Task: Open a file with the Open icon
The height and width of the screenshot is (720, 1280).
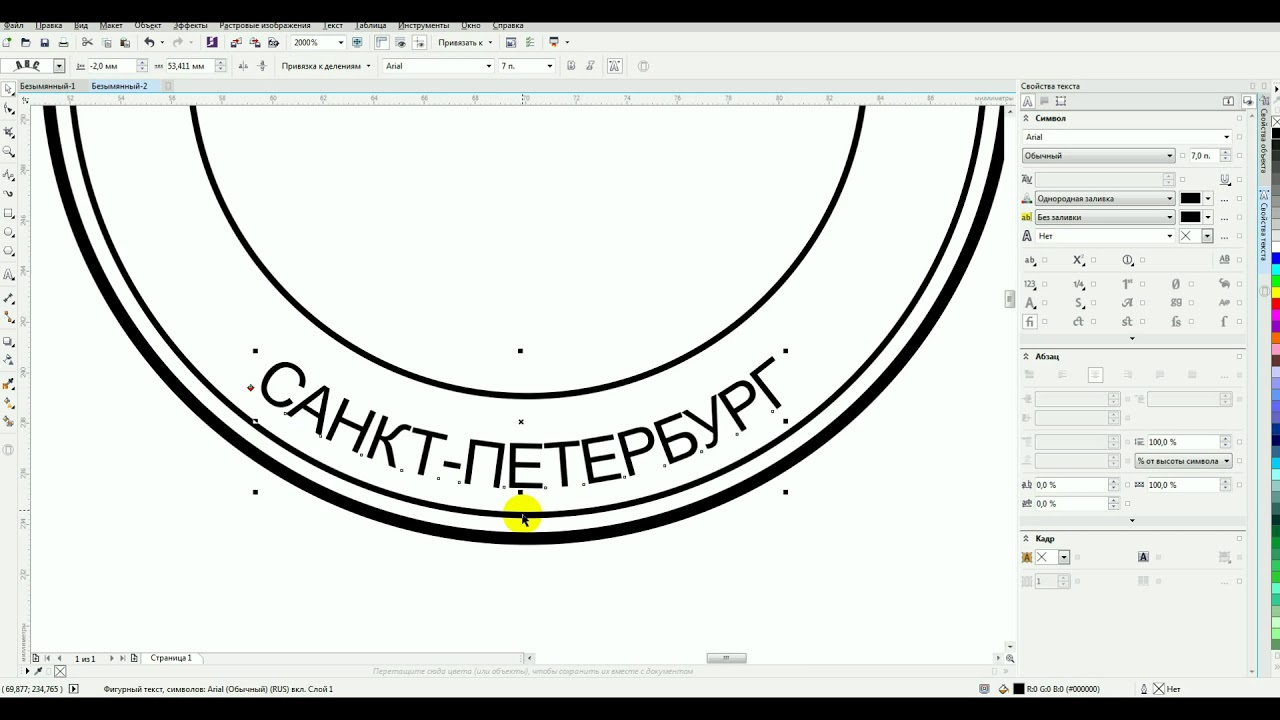Action: pyautogui.click(x=25, y=43)
